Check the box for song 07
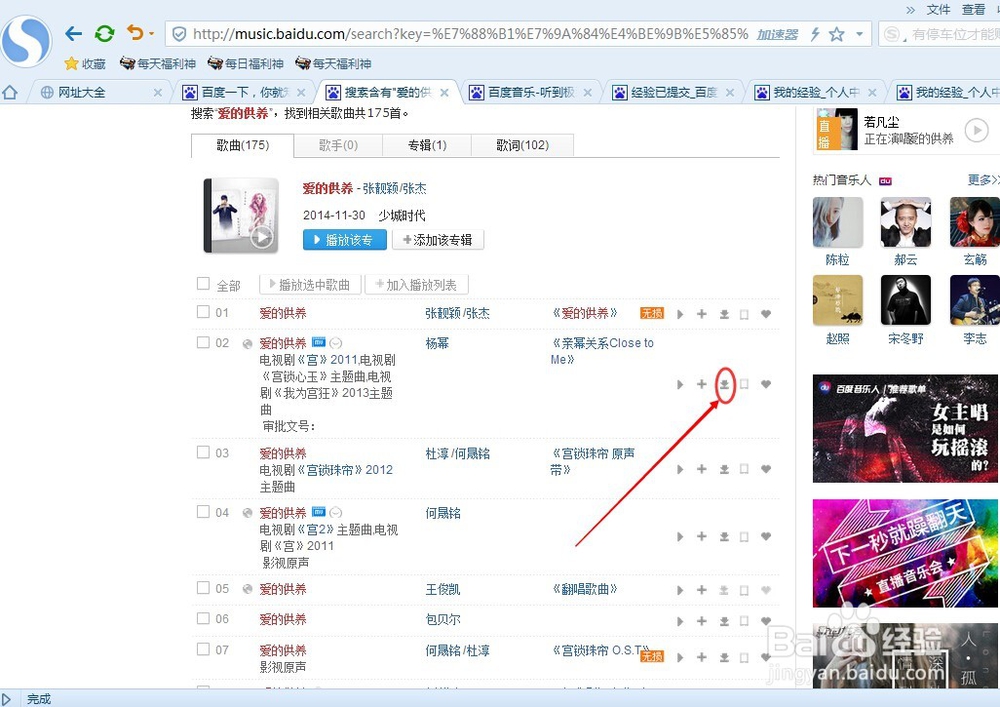Screen dimensions: 1000x707 pyautogui.click(x=203, y=649)
